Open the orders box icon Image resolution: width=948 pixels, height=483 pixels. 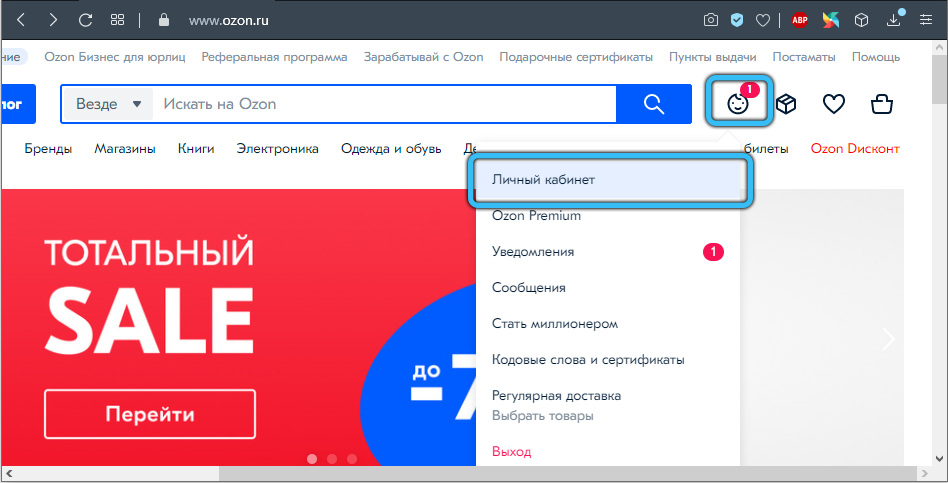coord(786,104)
